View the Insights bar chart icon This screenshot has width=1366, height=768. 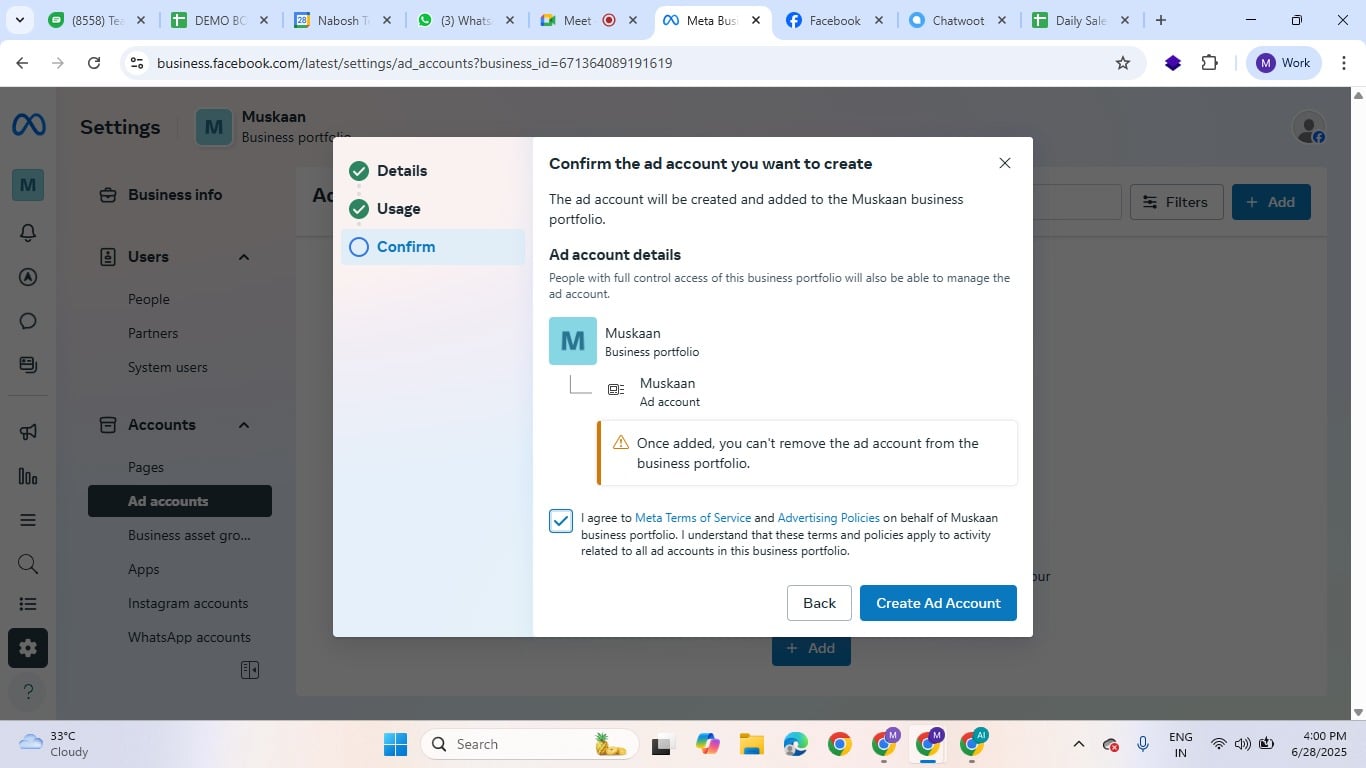pyautogui.click(x=27, y=477)
